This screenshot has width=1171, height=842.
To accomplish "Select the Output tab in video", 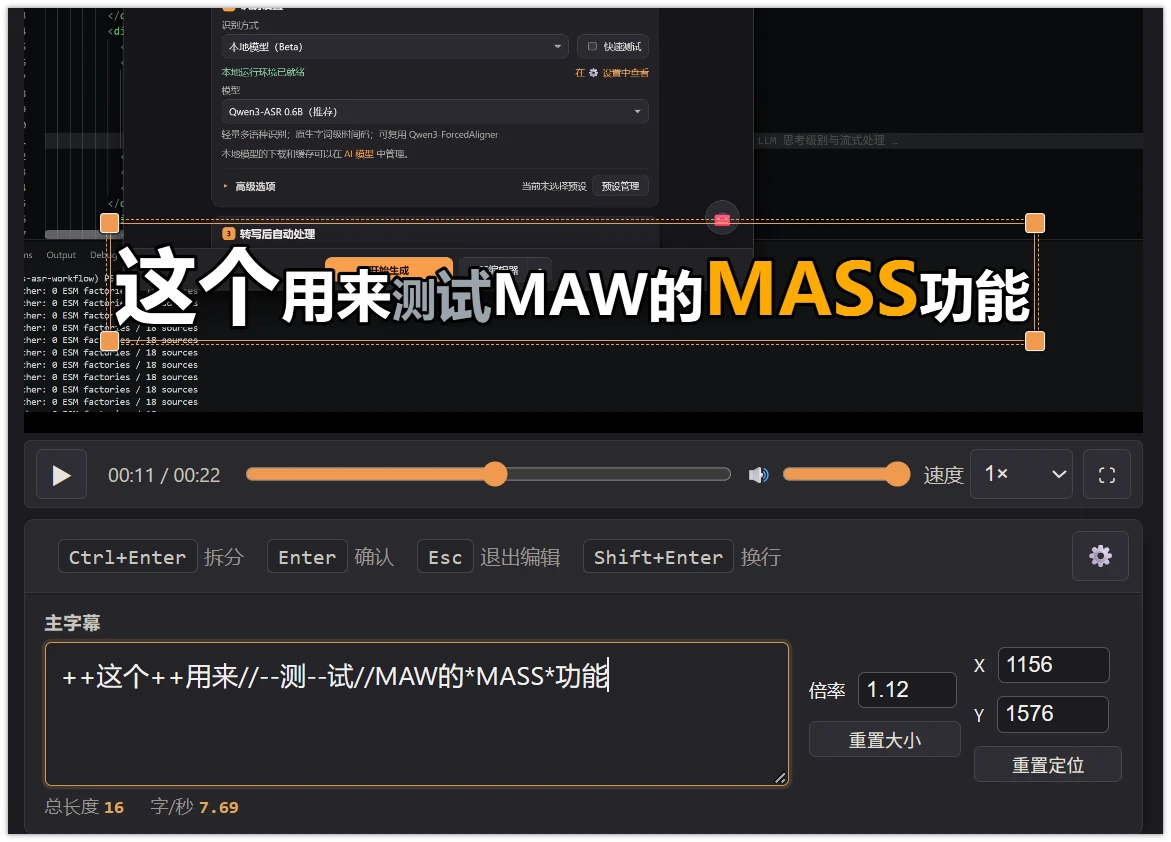I will (x=61, y=255).
